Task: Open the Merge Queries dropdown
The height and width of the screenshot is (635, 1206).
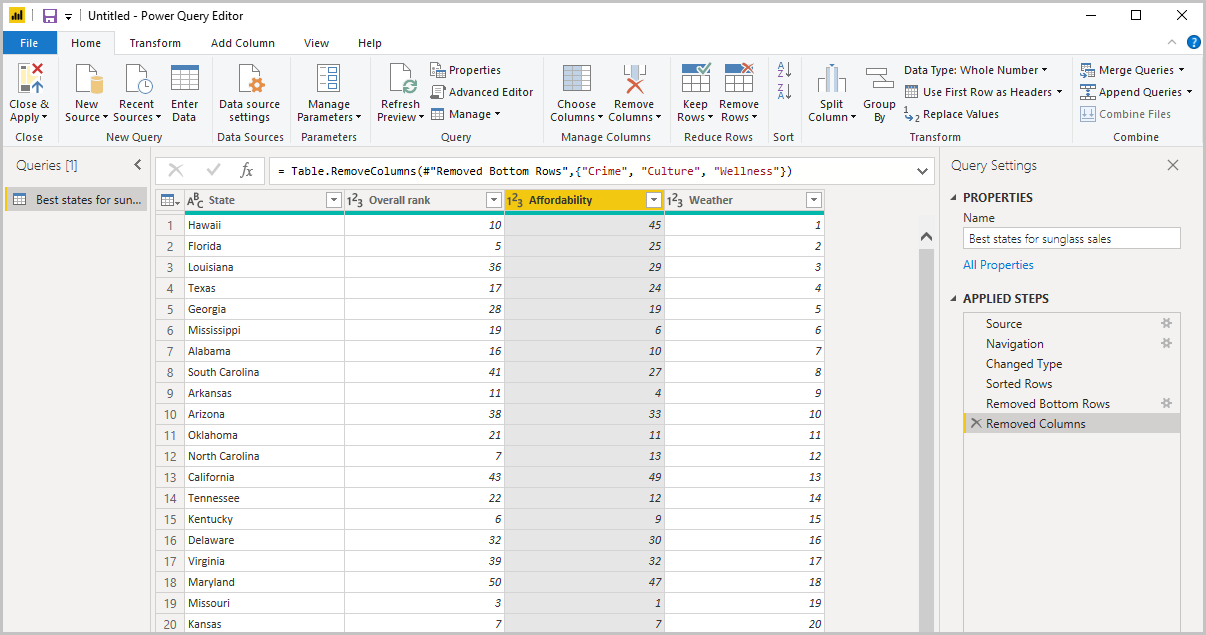Action: click(x=1133, y=70)
